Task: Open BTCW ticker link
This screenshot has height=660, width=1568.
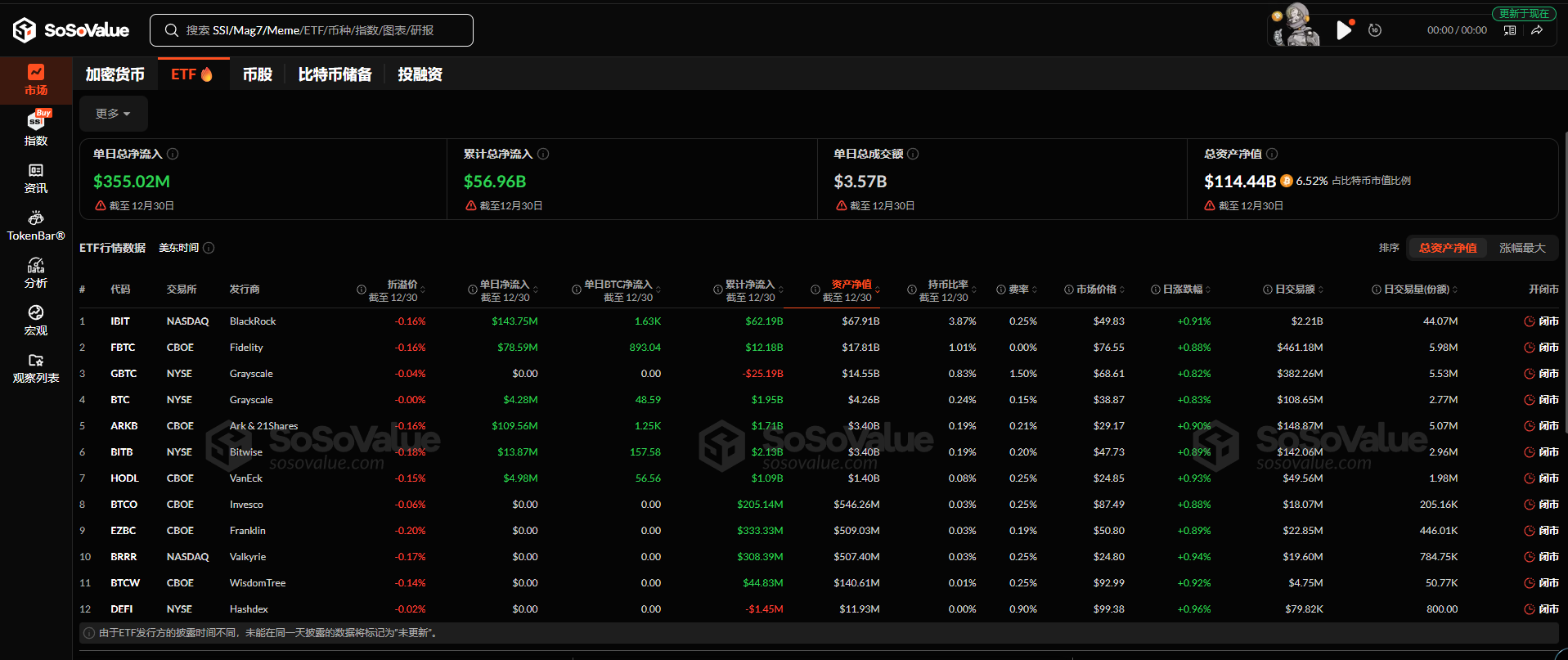Action: 125,583
